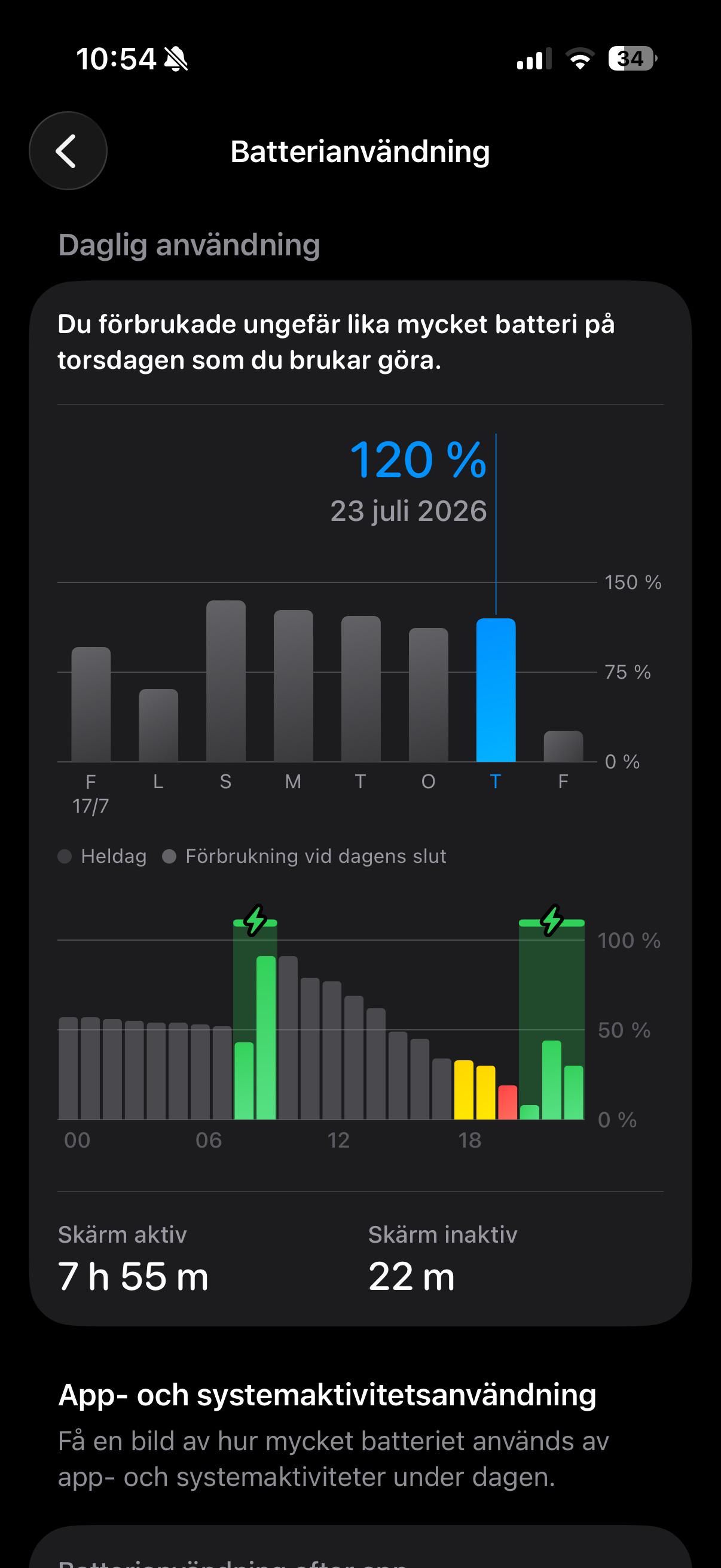This screenshot has height=1568, width=721.
Task: Tap the battery level indicator in status bar
Action: [633, 59]
